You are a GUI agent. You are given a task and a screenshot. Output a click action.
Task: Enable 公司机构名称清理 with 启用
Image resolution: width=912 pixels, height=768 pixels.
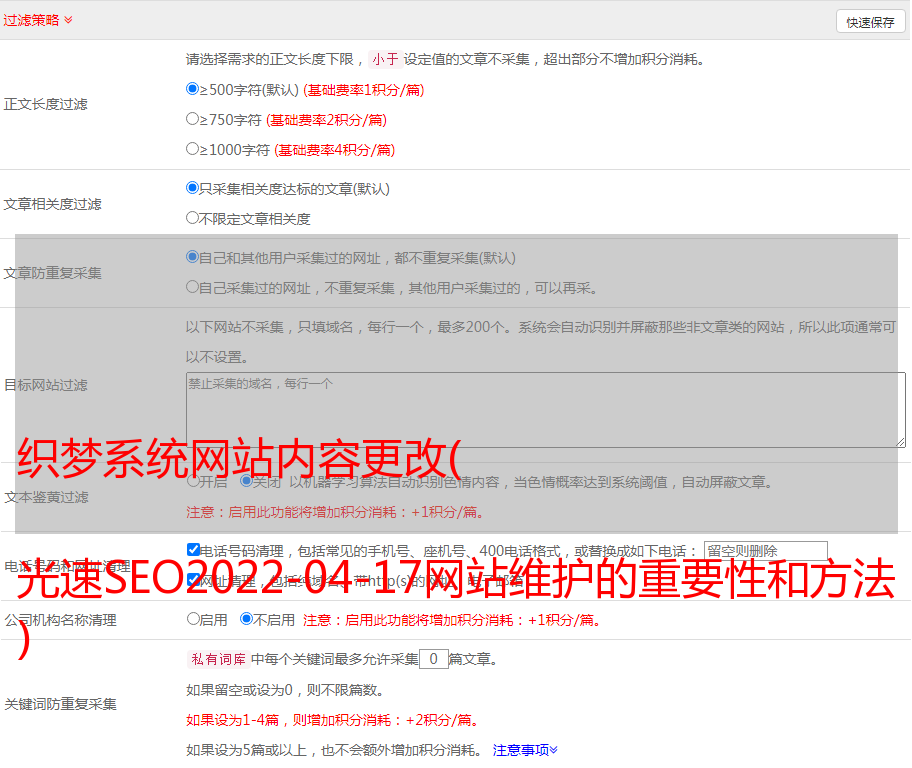[194, 619]
